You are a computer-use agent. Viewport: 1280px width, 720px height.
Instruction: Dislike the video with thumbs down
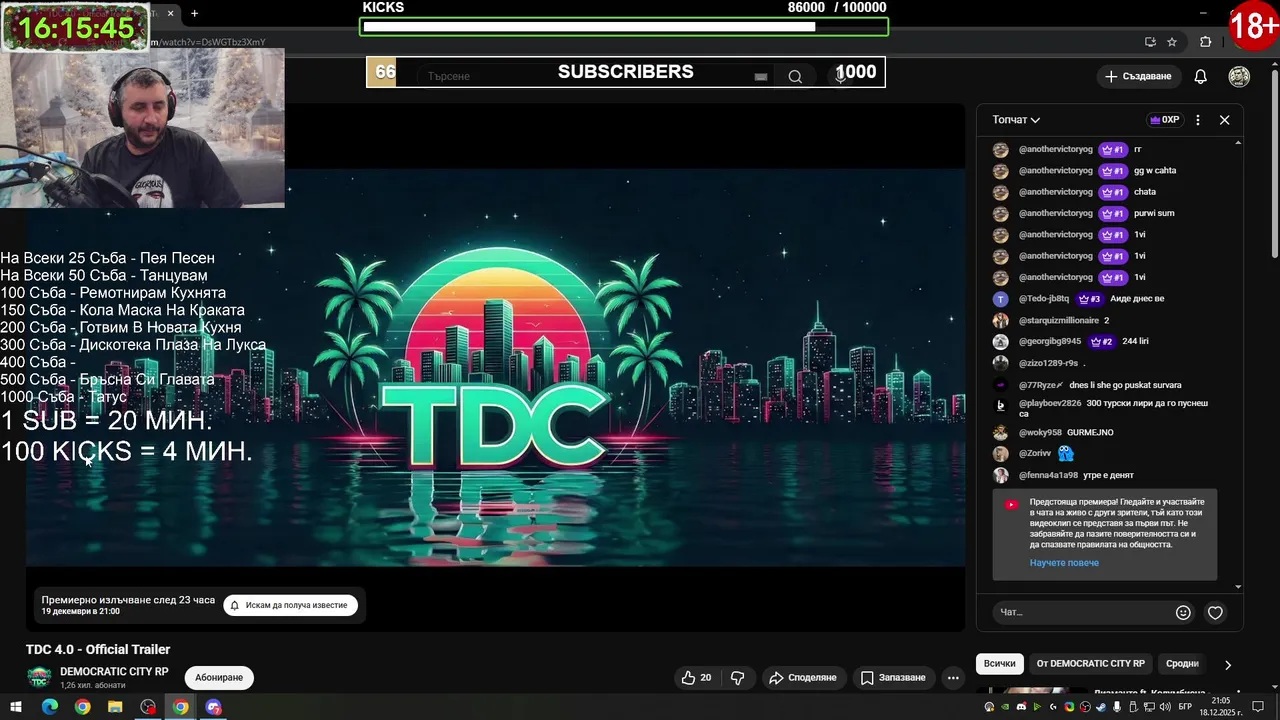pyautogui.click(x=737, y=677)
